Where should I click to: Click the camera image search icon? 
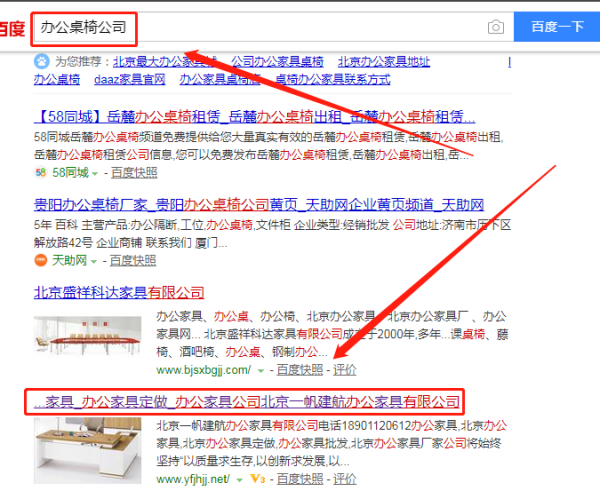coord(496,27)
